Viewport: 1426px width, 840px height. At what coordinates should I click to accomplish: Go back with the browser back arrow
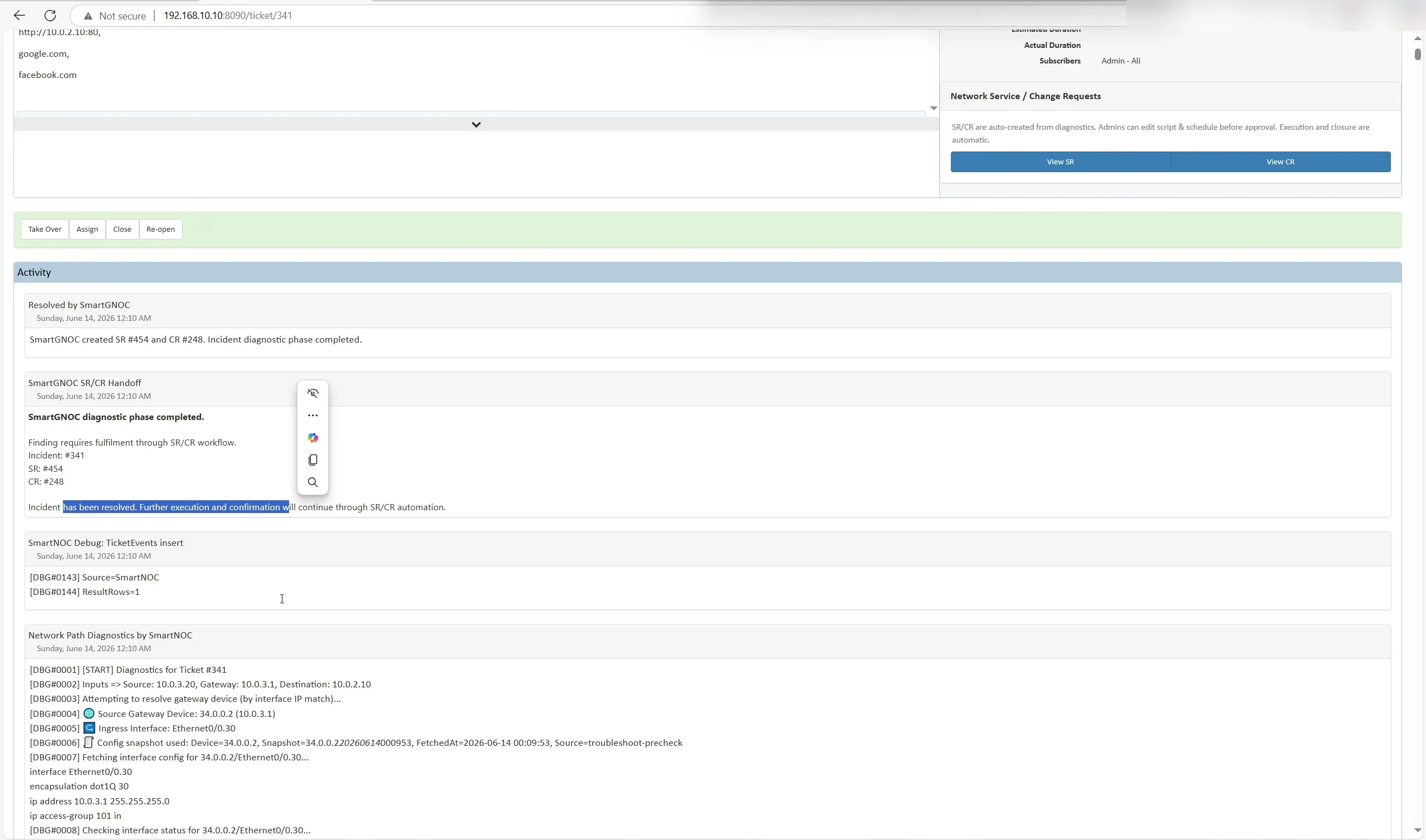pyautogui.click(x=19, y=15)
